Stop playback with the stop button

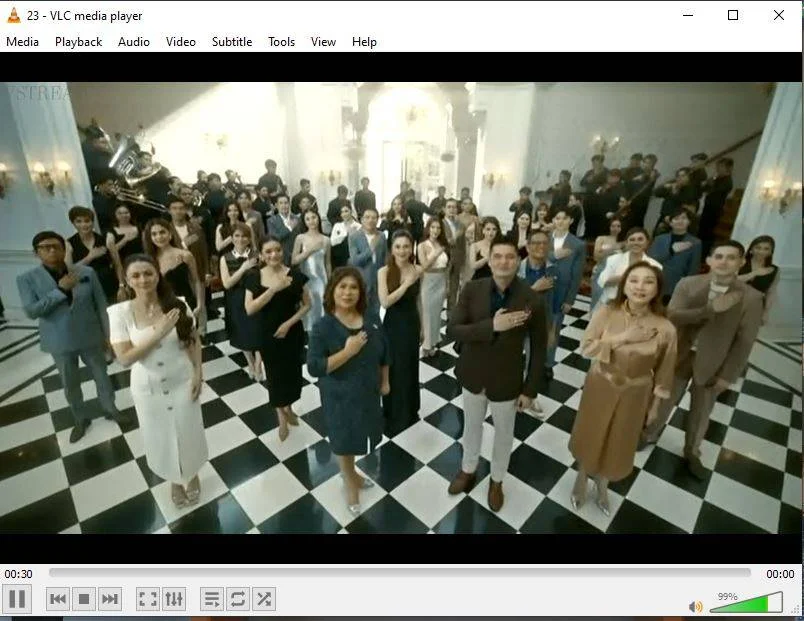point(84,598)
